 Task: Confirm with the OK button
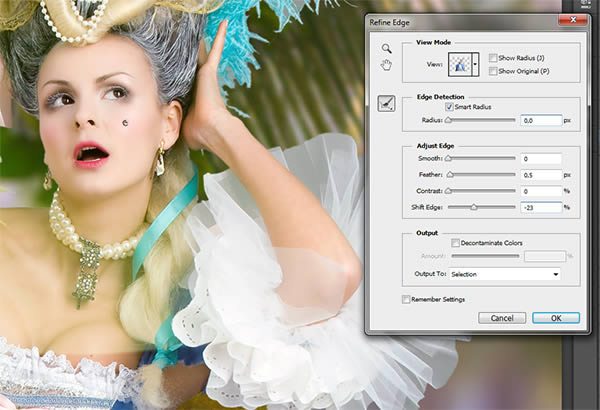pyautogui.click(x=556, y=318)
